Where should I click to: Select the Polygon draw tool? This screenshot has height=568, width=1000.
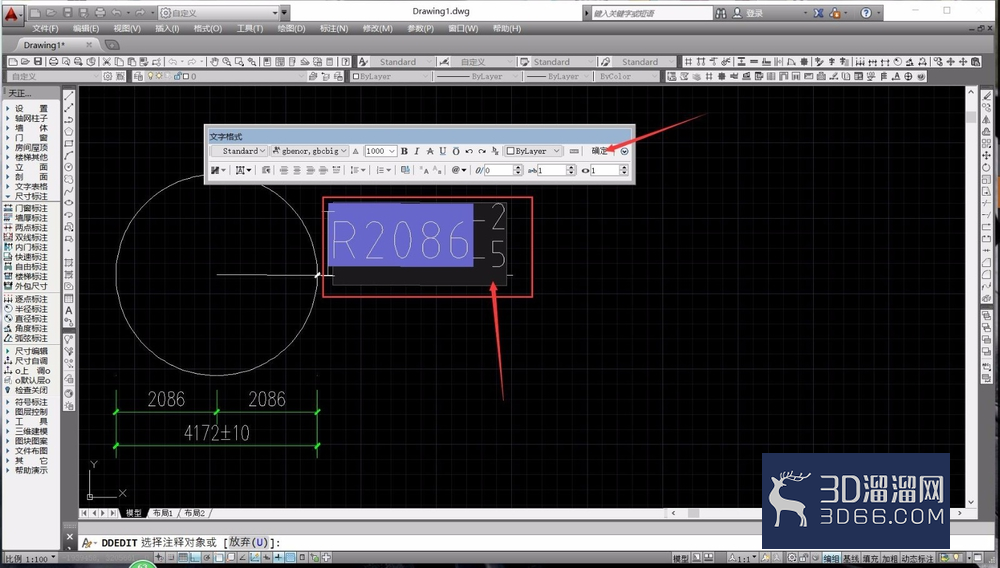[x=69, y=131]
